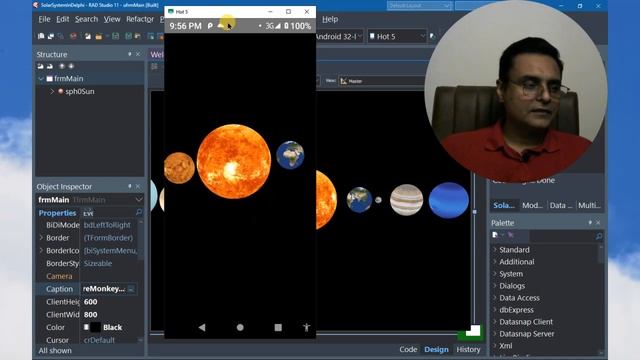This screenshot has width=640, height=360.
Task: Expand the dbExpress palette category
Action: pyautogui.click(x=495, y=310)
